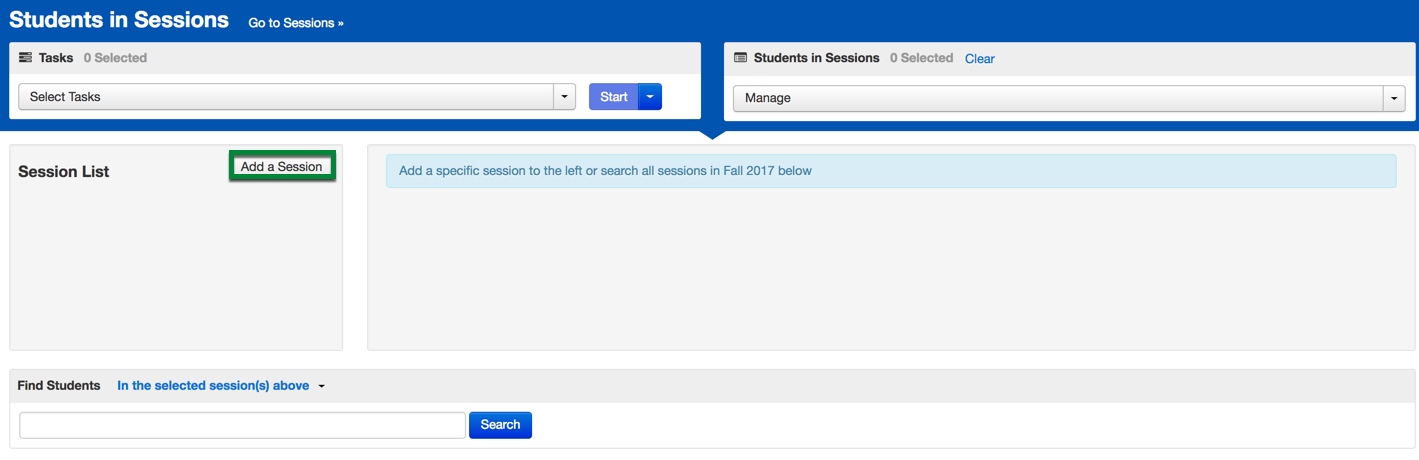The image size is (1419, 460).
Task: Click the Session List heading
Action: [x=64, y=172]
